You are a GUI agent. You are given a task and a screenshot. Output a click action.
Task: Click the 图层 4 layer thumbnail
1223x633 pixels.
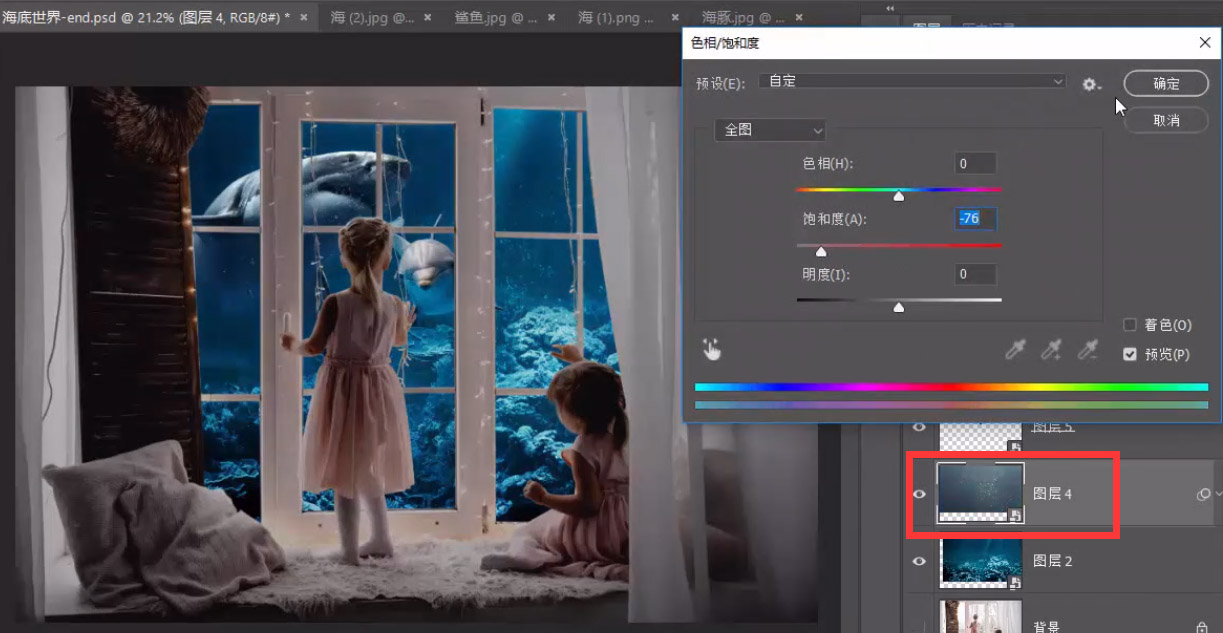pyautogui.click(x=980, y=494)
